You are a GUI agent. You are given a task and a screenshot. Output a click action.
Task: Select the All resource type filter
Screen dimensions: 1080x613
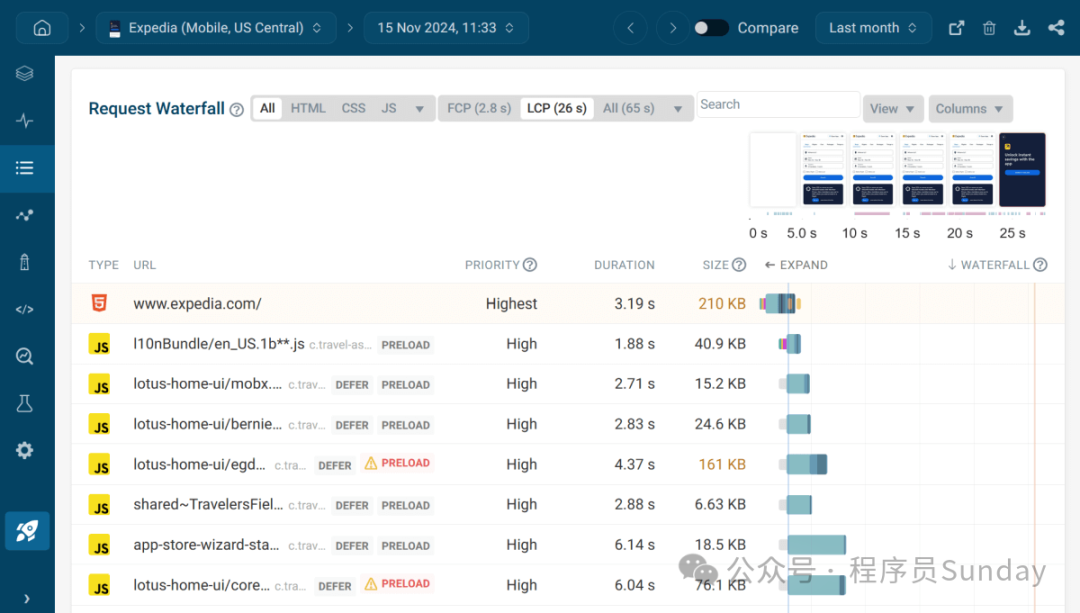click(x=267, y=108)
